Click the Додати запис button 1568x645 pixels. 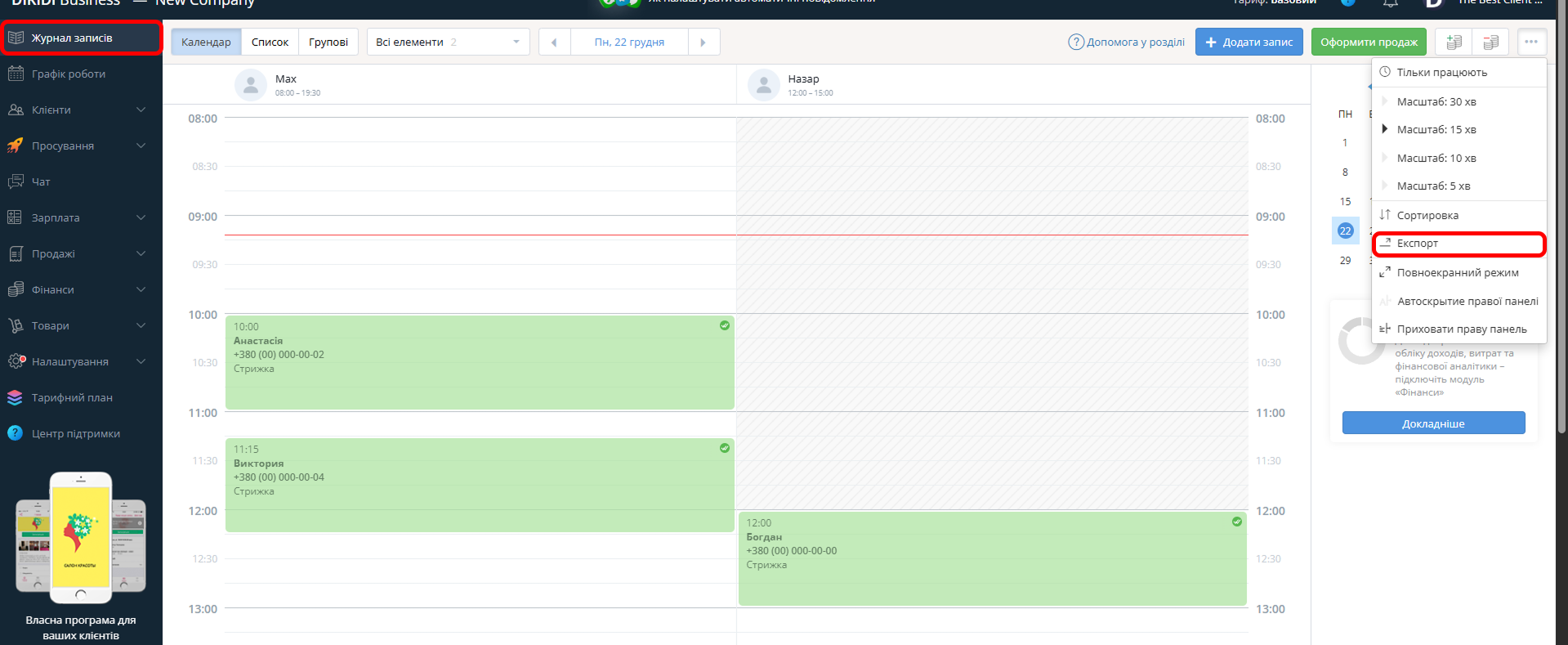coord(1249,42)
